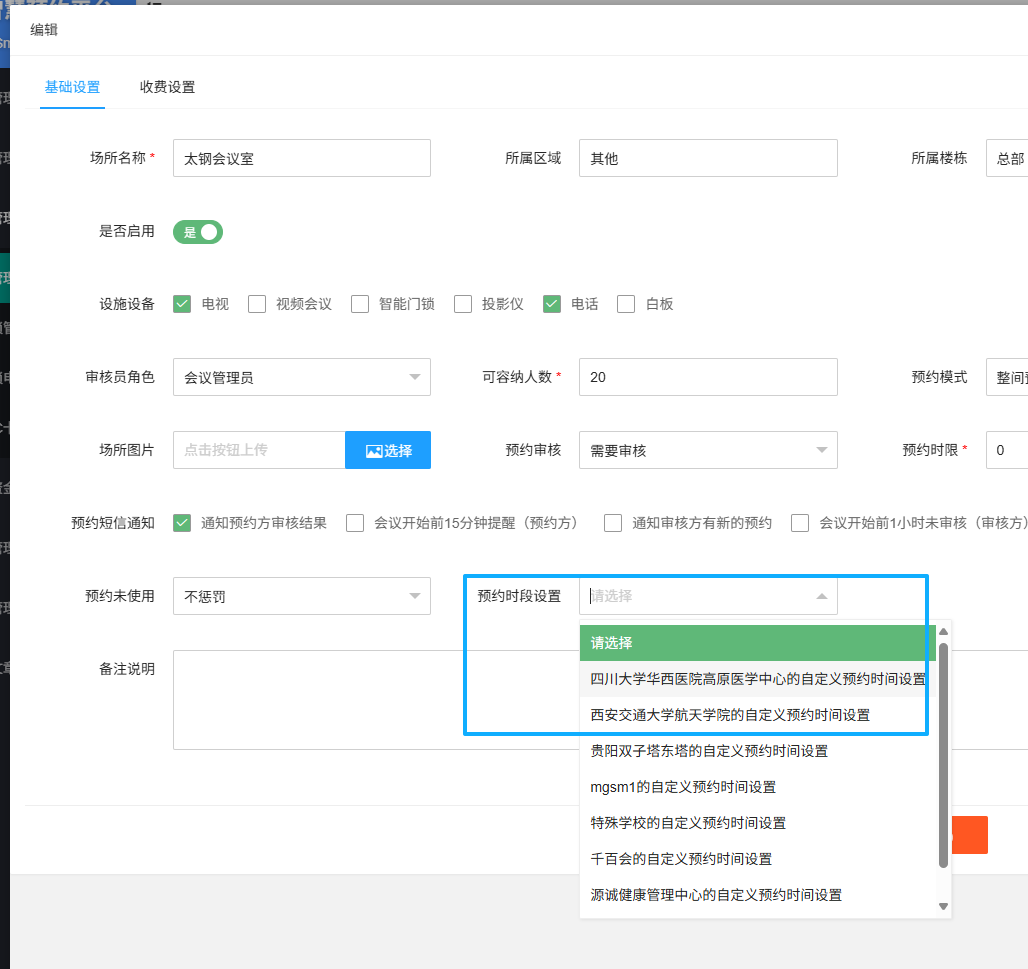
Task: Click scroll-down arrow in dropdown list
Action: click(942, 906)
